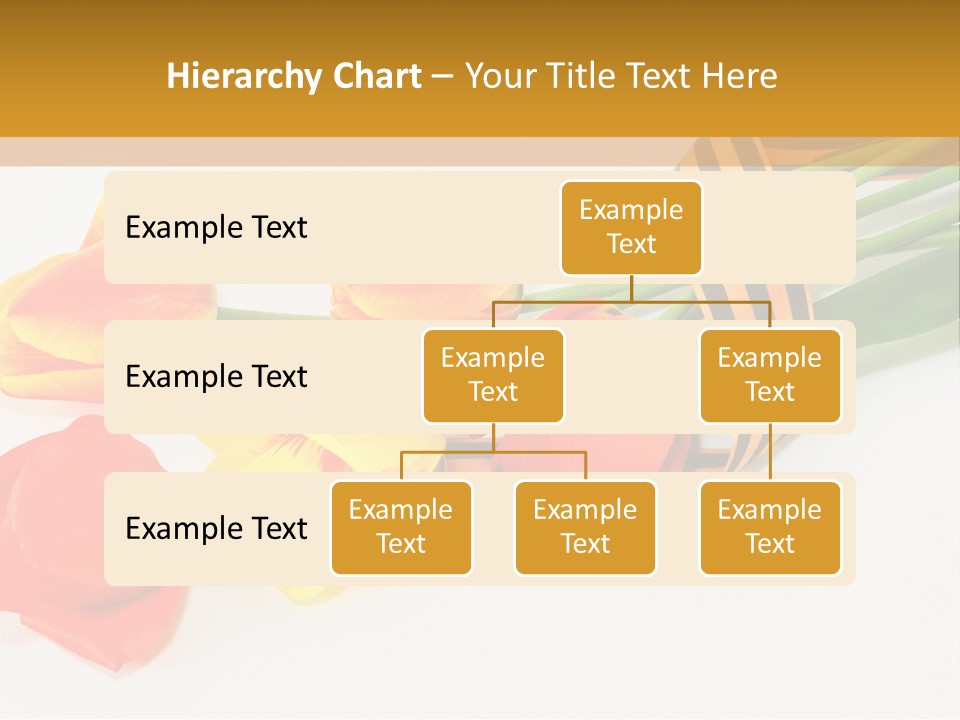Select the top-level Example Text box
This screenshot has width=960, height=720.
pos(631,228)
